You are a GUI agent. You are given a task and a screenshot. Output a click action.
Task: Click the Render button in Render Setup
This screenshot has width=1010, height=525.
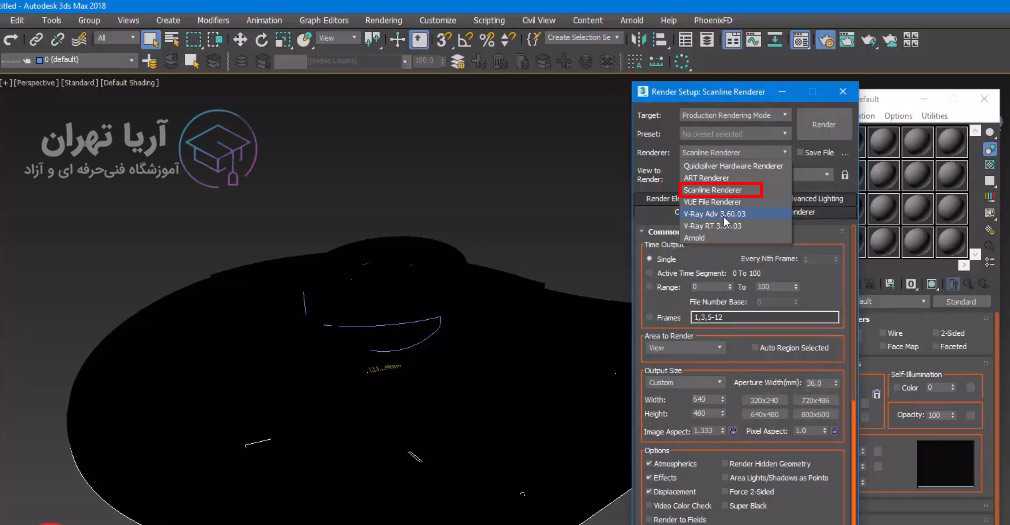coord(824,124)
